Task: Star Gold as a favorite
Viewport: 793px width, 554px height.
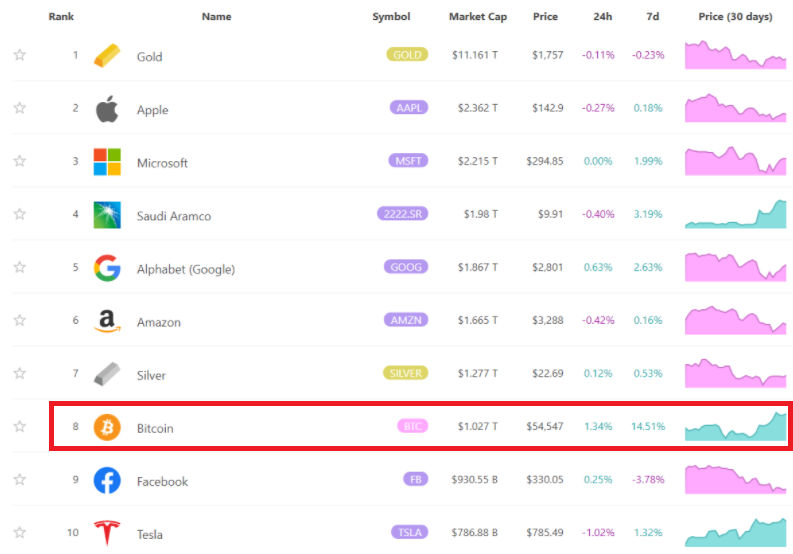Action: [20, 55]
